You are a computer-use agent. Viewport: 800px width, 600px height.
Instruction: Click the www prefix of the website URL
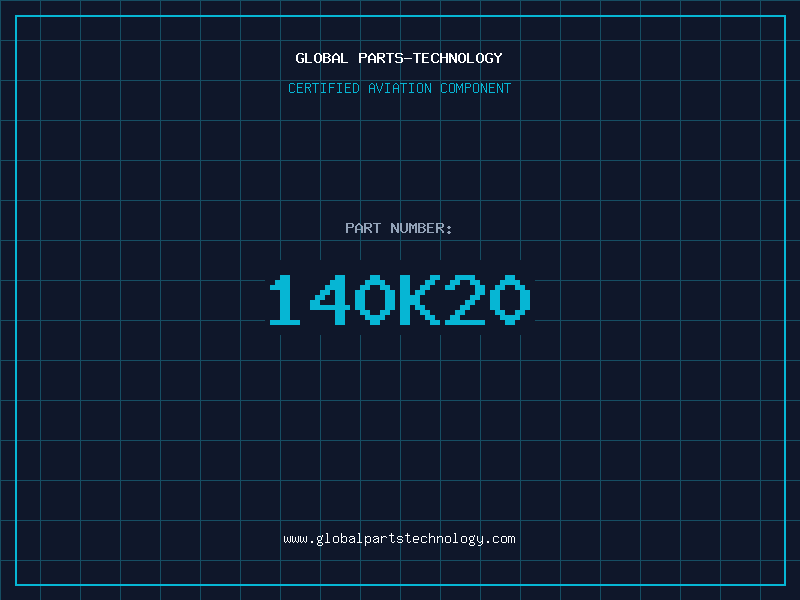pyautogui.click(x=295, y=539)
